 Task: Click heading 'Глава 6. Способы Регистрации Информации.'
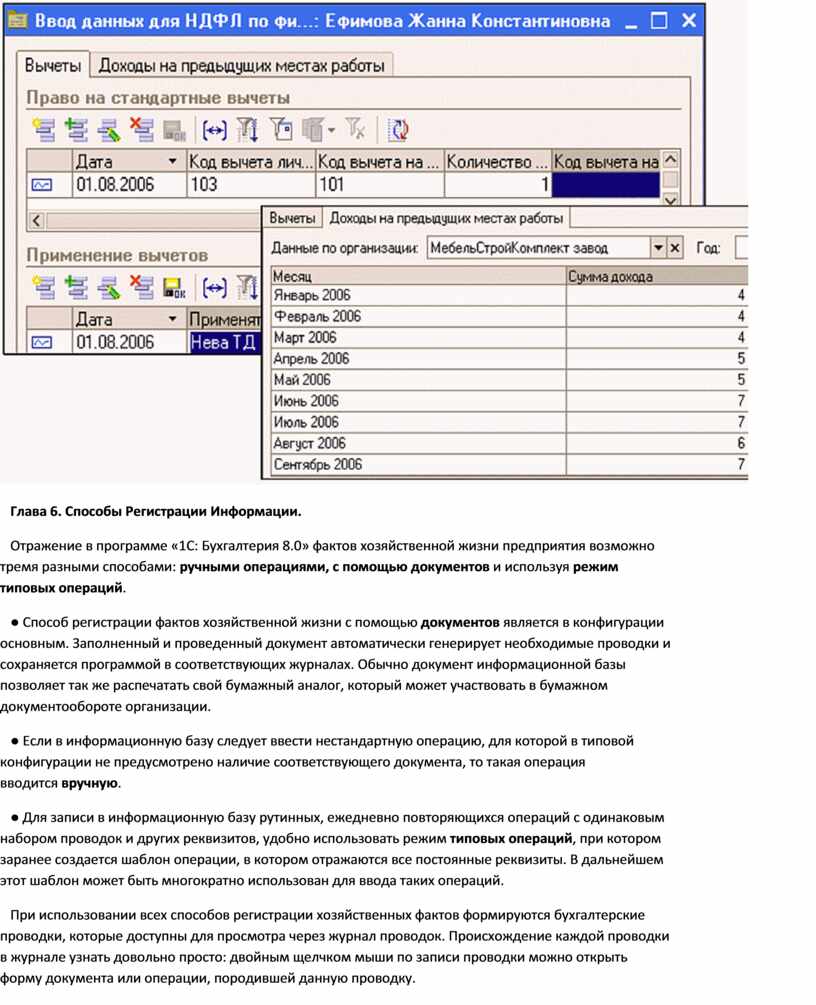coord(156,511)
